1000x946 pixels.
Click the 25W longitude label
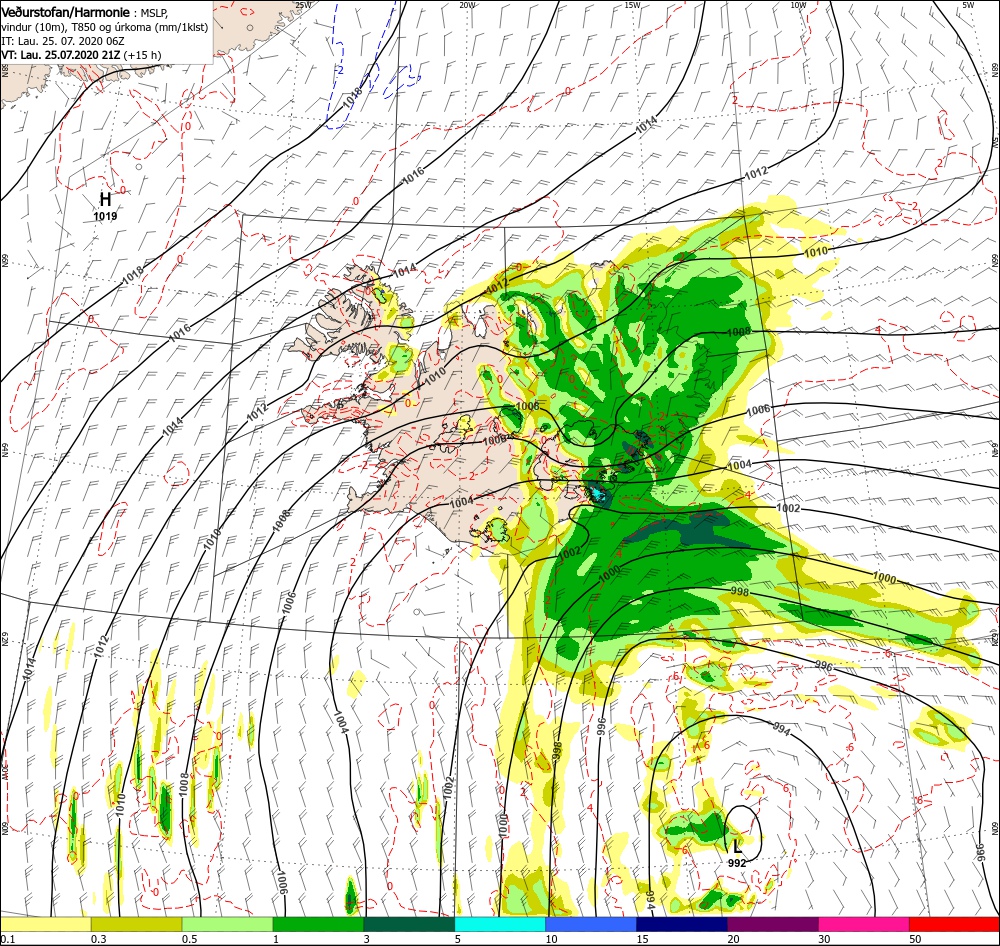(x=303, y=4)
